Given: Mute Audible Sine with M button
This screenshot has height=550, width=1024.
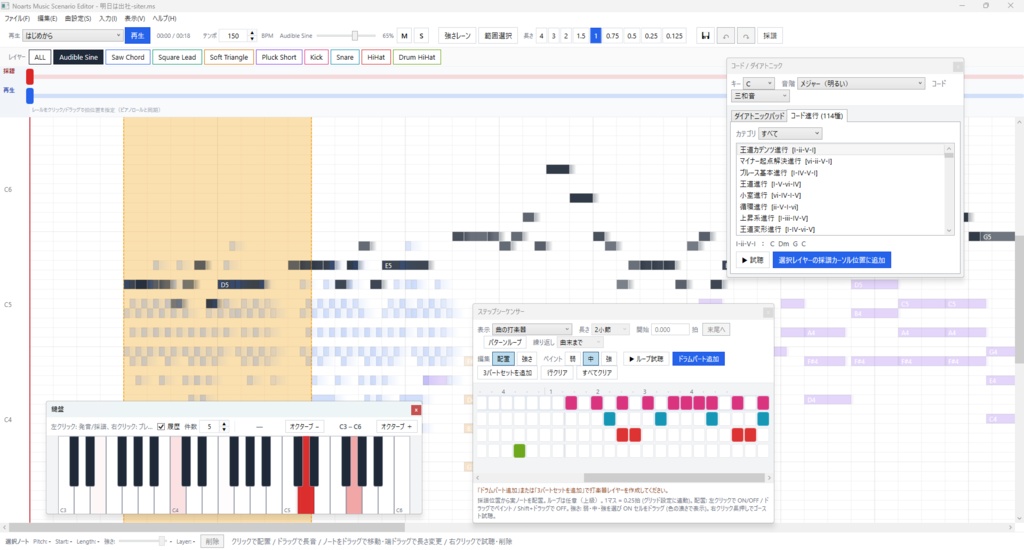Looking at the screenshot, I should 404,36.
